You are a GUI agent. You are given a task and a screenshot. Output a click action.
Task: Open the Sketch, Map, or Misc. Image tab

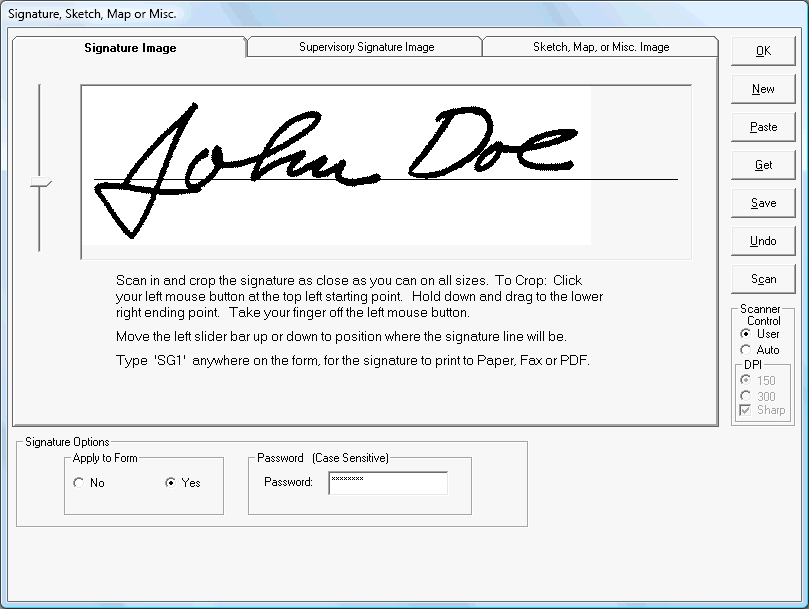601,47
